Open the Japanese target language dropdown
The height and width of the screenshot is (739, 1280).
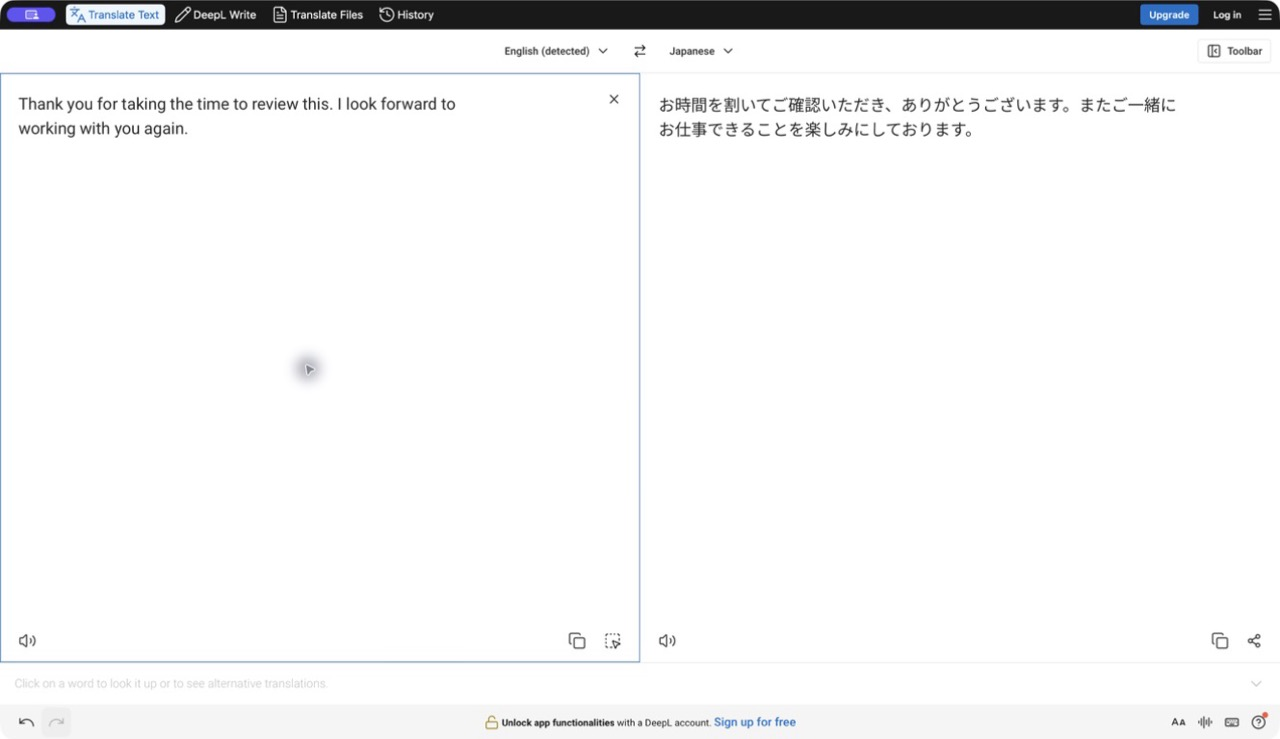click(701, 51)
